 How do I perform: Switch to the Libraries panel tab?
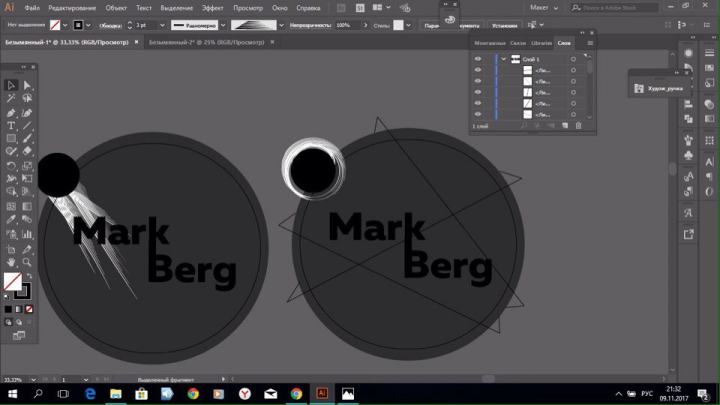541,43
